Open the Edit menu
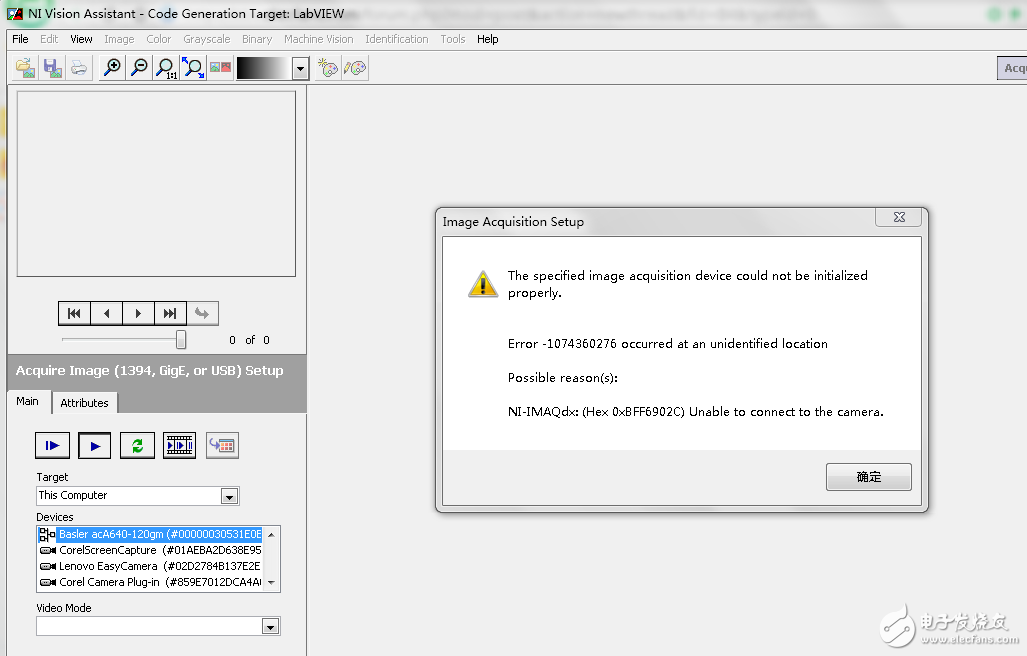 pyautogui.click(x=49, y=39)
